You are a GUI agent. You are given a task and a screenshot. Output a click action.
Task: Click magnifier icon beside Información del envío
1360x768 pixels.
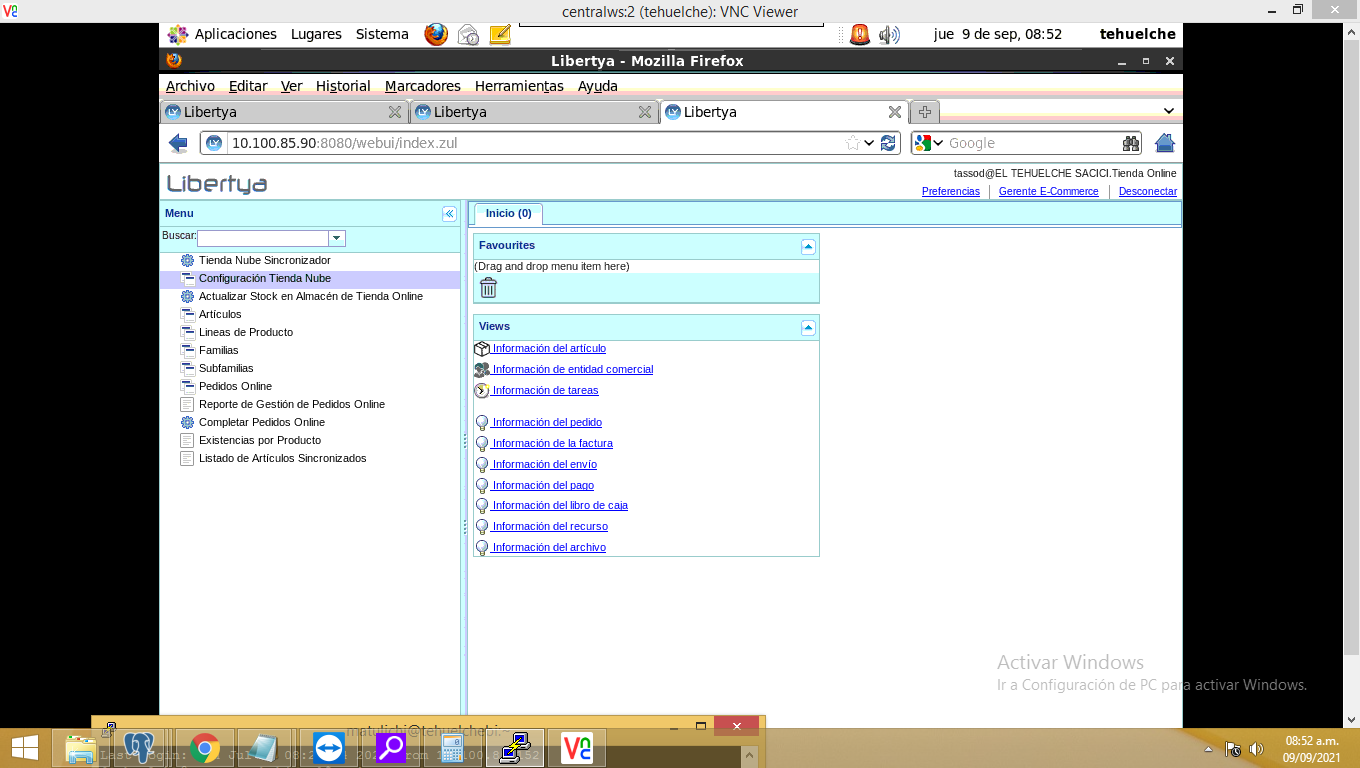pos(482,465)
